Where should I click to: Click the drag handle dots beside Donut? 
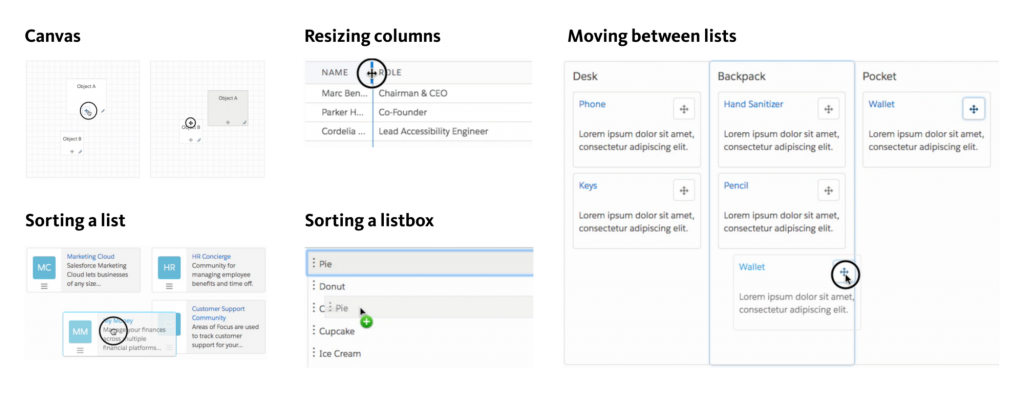point(313,286)
